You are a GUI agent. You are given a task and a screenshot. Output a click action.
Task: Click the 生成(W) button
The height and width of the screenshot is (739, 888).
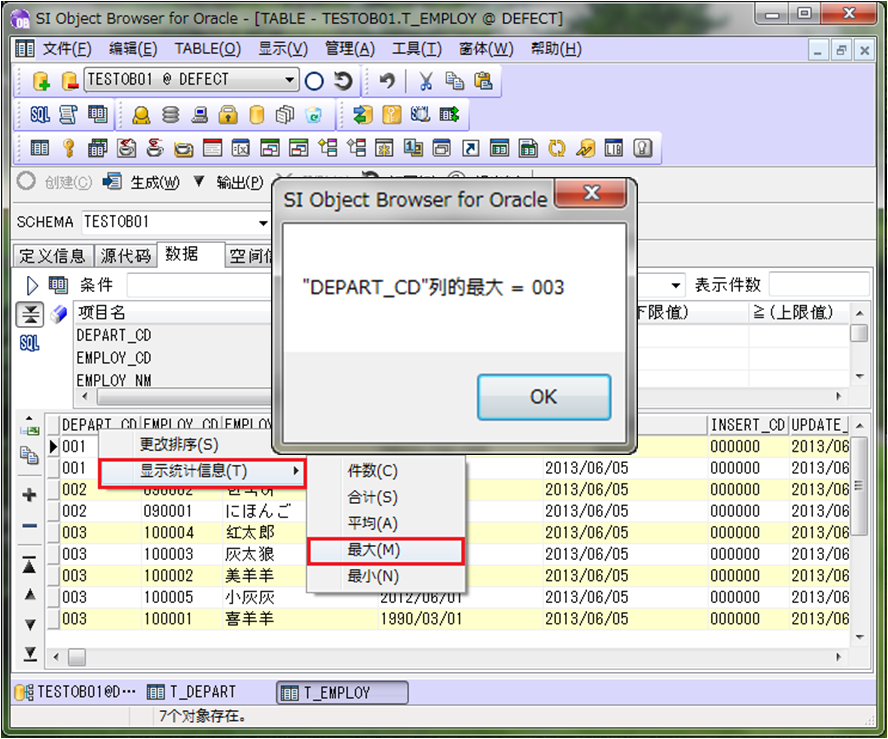coord(145,182)
